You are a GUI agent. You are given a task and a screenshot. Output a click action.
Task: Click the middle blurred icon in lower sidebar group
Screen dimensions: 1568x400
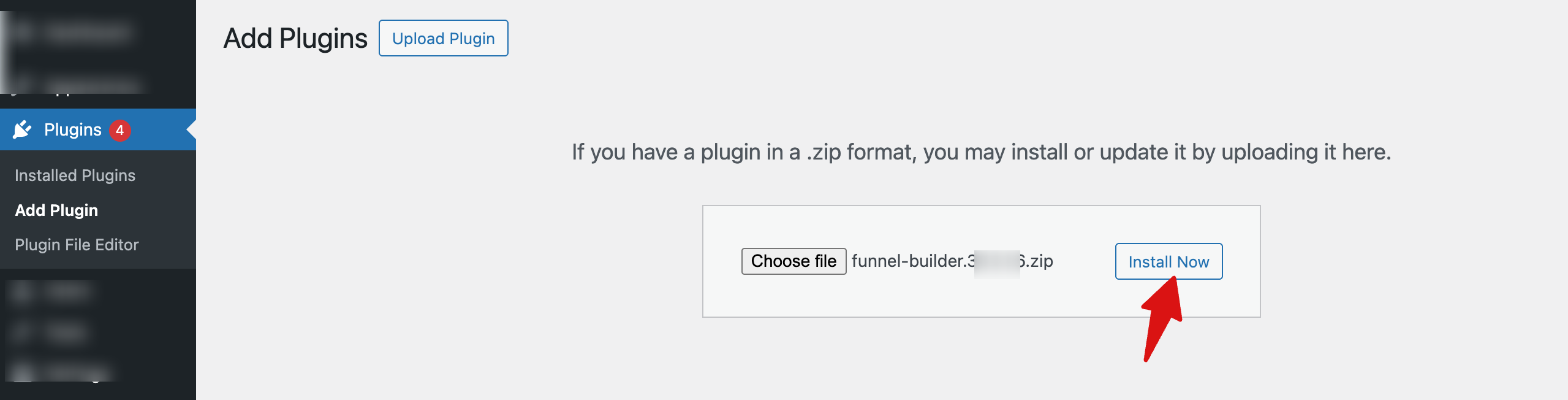(23, 332)
